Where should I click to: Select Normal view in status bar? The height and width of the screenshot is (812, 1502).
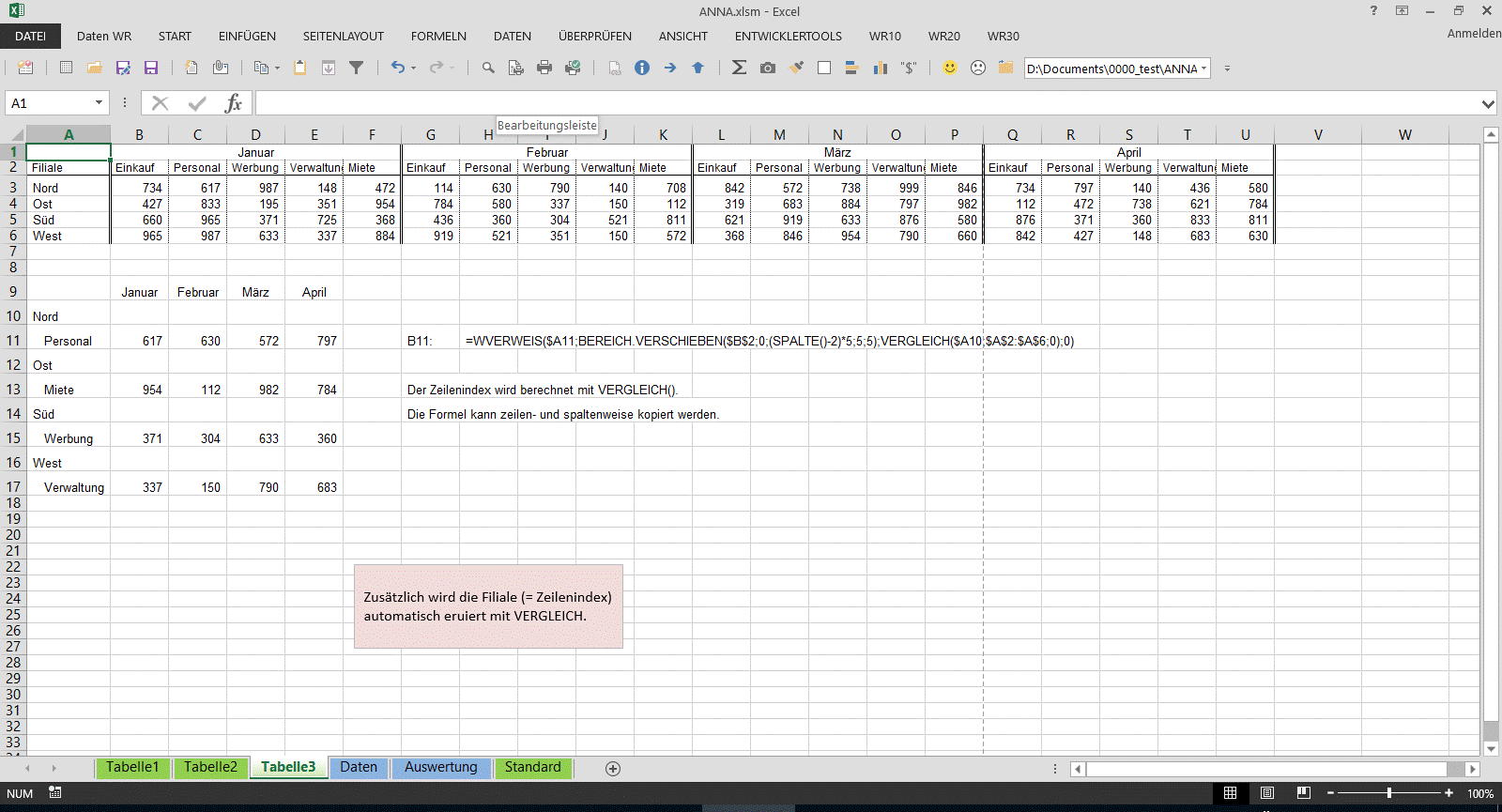tap(1230, 793)
